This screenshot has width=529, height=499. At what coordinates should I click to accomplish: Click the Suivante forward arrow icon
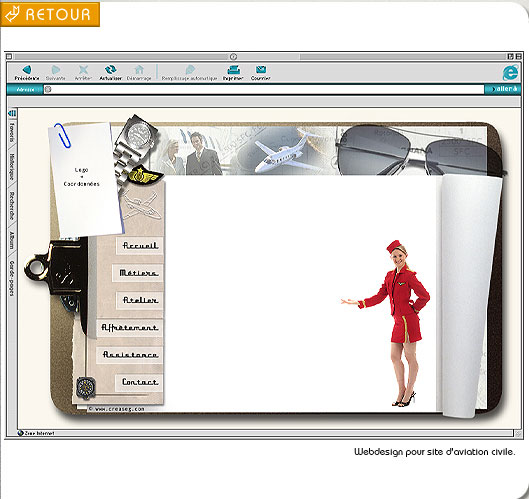56,70
